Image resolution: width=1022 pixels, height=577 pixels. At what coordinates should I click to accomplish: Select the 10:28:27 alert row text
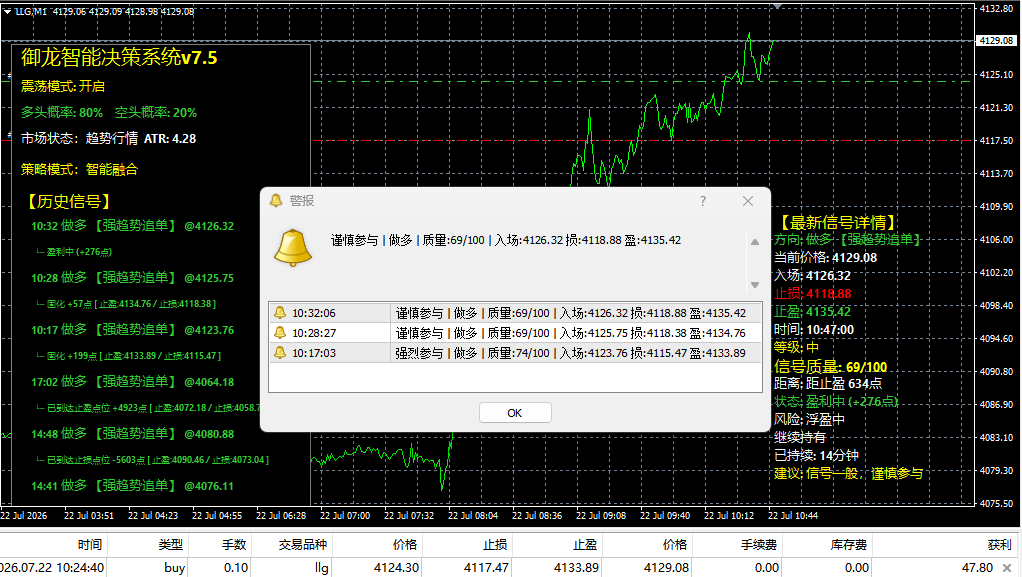tap(515, 333)
